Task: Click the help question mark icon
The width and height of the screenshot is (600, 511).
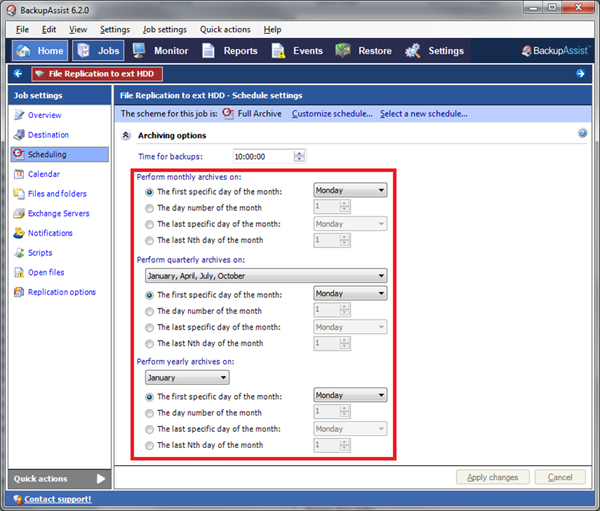Action: point(582,133)
